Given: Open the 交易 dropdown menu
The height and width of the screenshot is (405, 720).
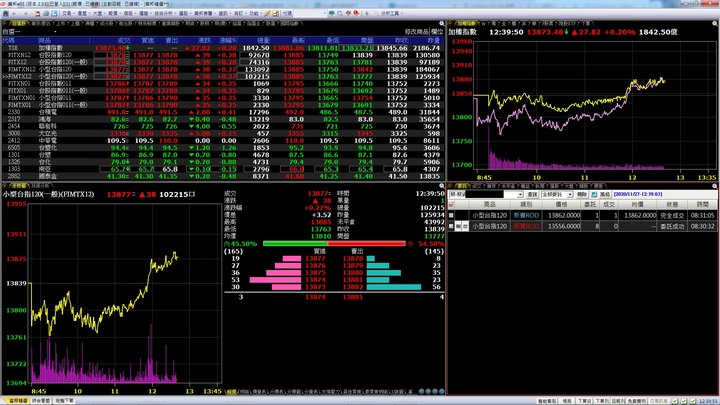Looking at the screenshot, I should [69, 13].
